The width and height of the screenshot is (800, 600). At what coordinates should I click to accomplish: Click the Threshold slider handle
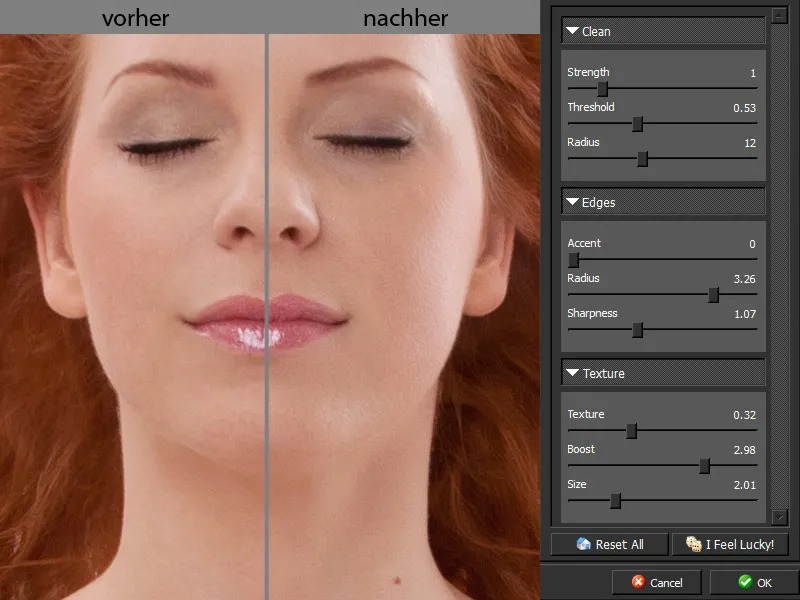point(637,124)
